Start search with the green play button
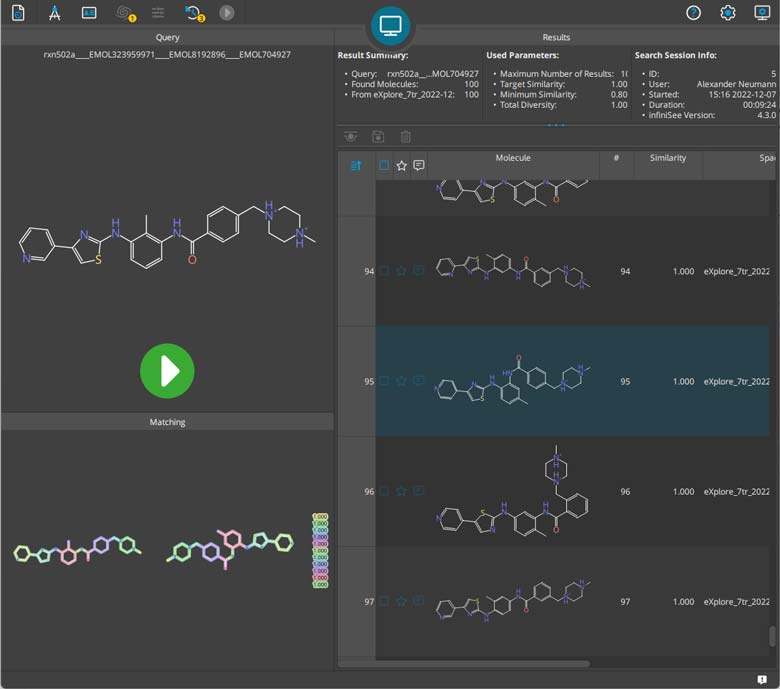Image resolution: width=780 pixels, height=689 pixels. click(x=167, y=371)
